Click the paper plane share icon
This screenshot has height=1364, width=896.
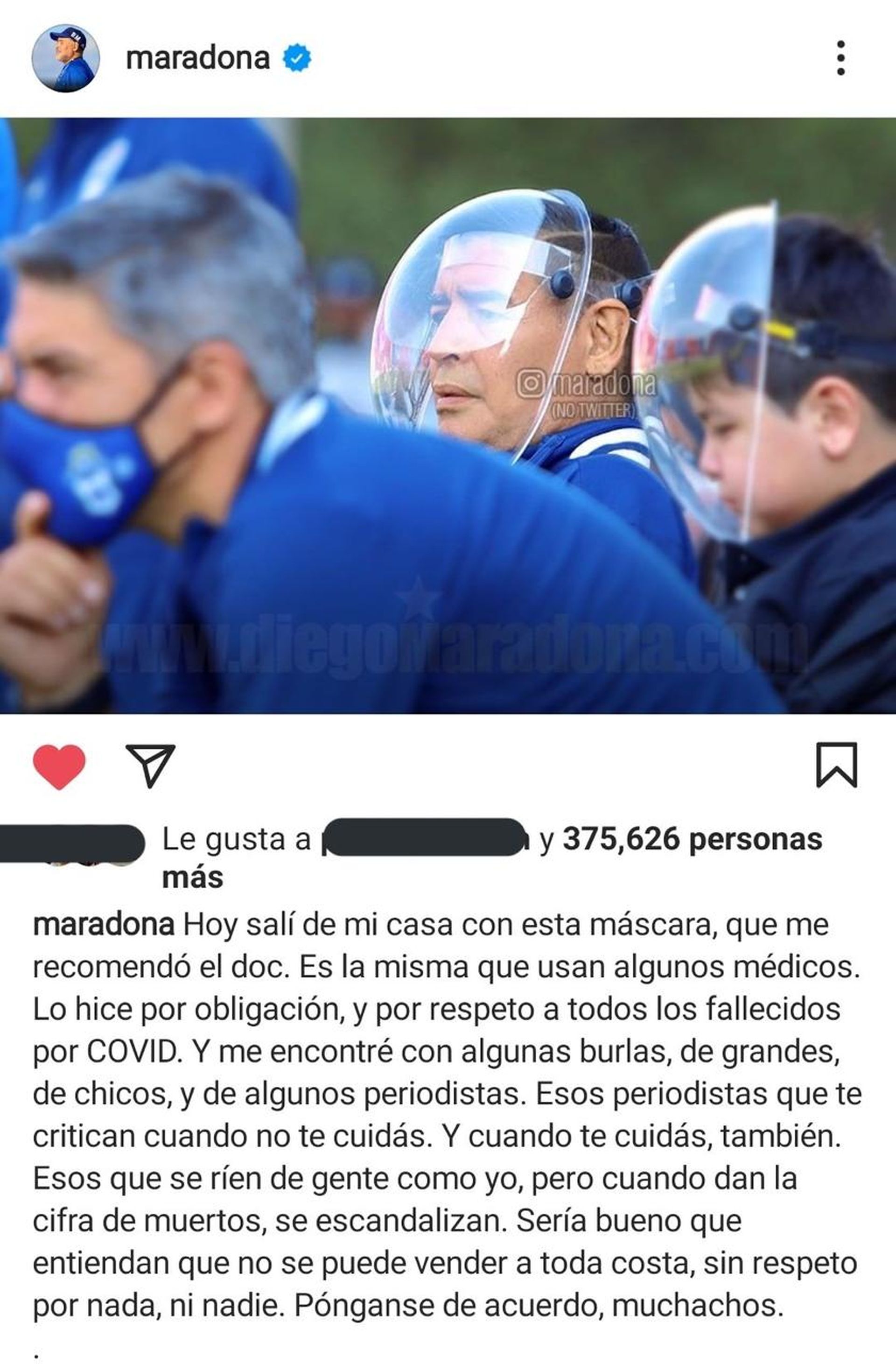pyautogui.click(x=150, y=766)
